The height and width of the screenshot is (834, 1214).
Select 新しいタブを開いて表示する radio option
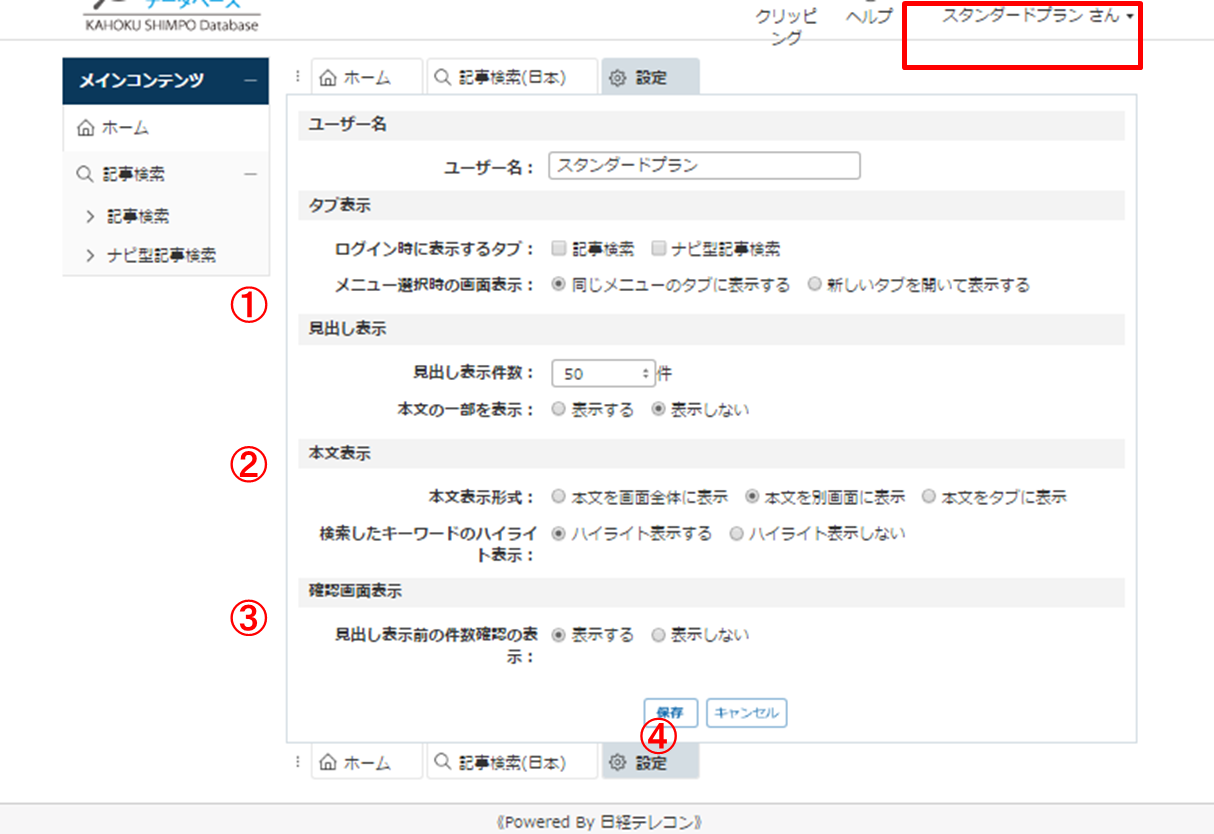[814, 285]
